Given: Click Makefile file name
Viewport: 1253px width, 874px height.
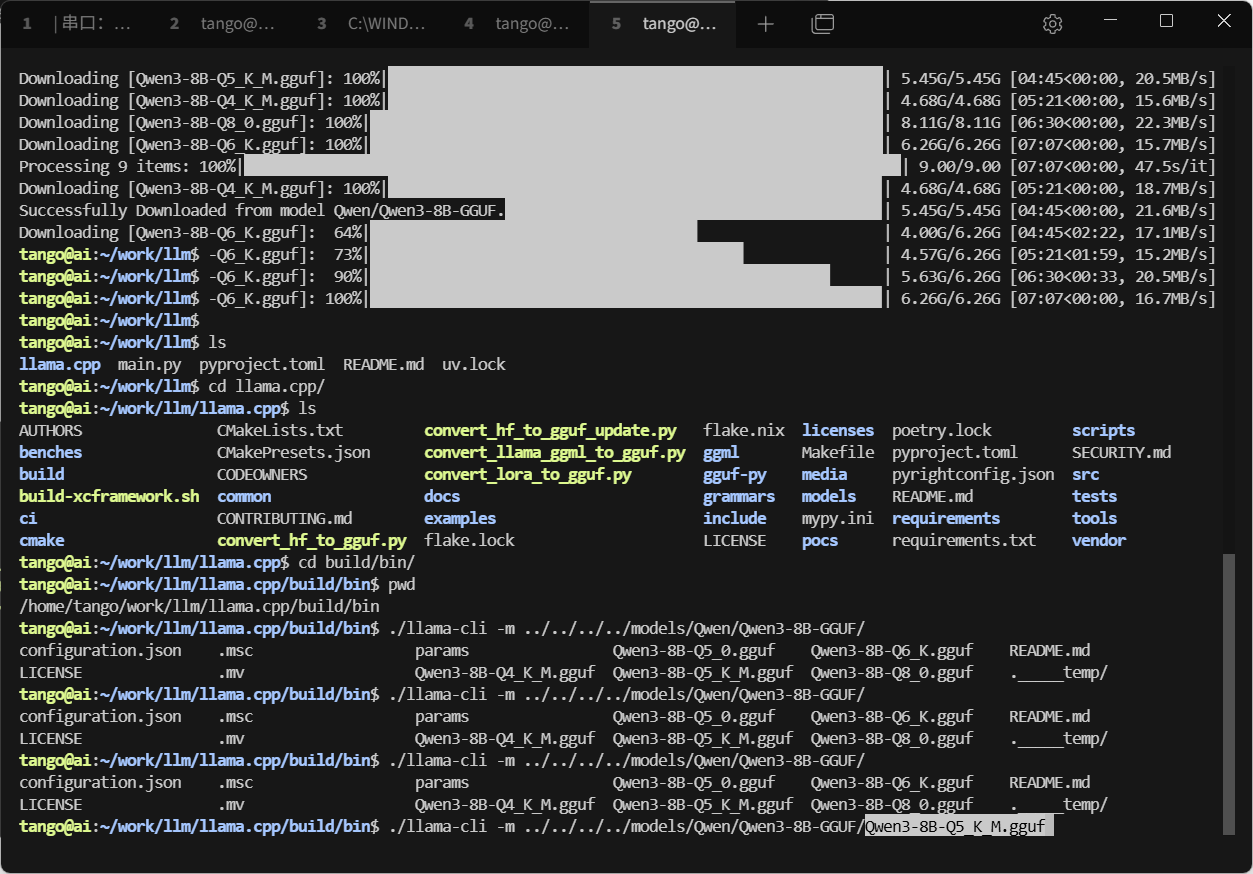Looking at the screenshot, I should pyautogui.click(x=838, y=452).
